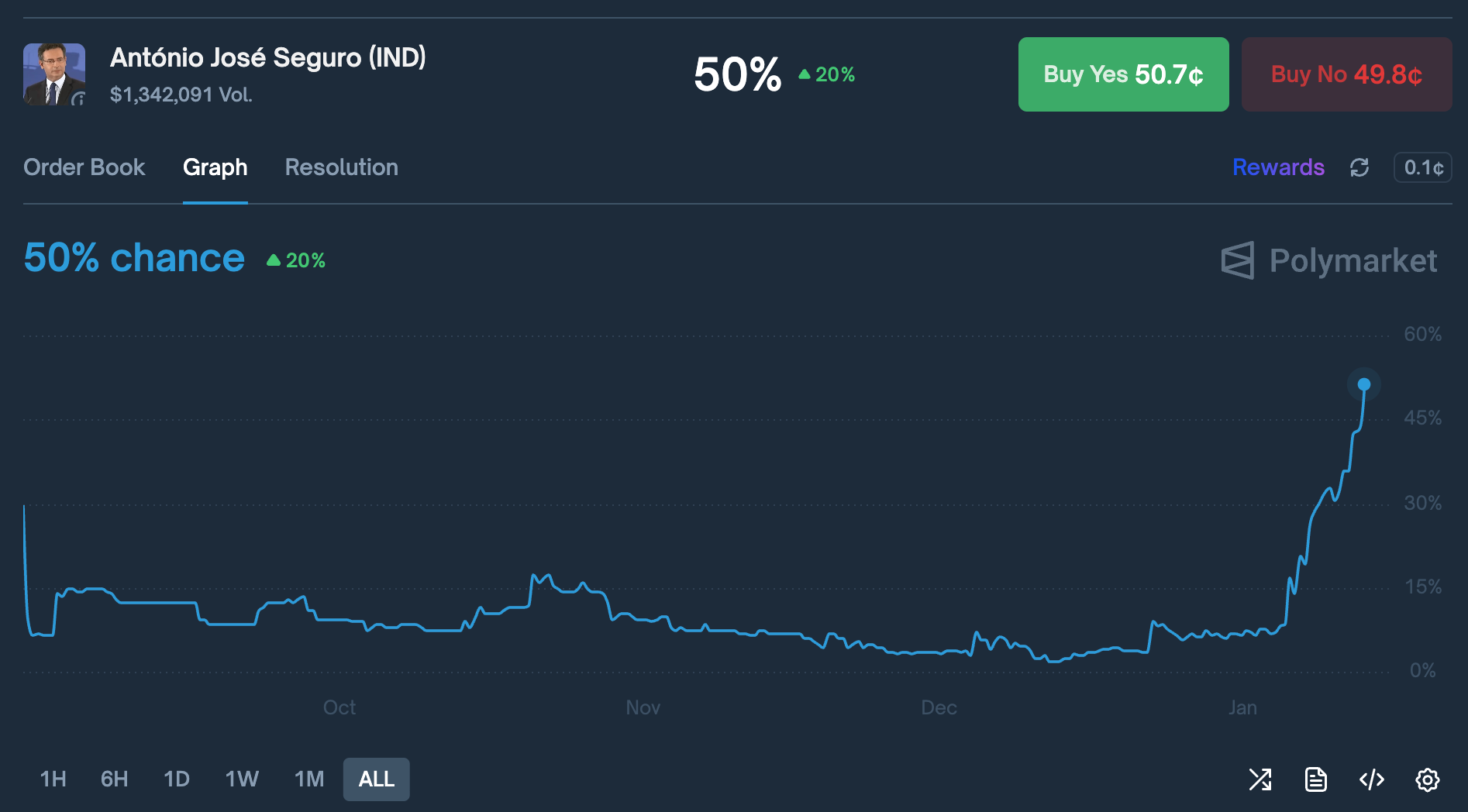Select the ALL time range
The image size is (1468, 812).
click(x=377, y=779)
